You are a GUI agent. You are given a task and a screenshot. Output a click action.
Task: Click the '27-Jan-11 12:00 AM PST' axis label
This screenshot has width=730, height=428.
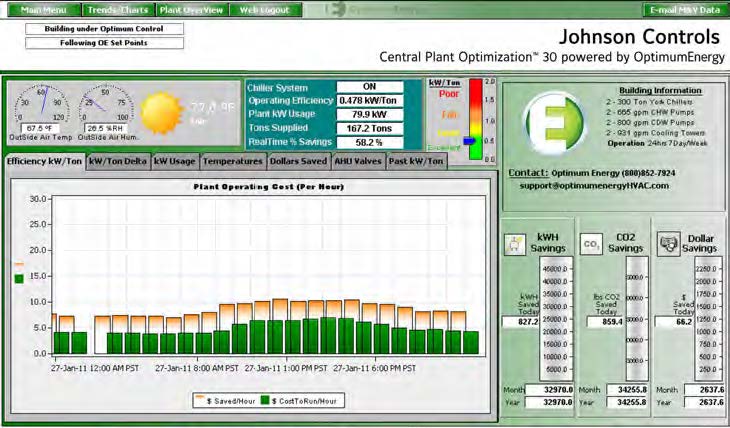pyautogui.click(x=95, y=368)
